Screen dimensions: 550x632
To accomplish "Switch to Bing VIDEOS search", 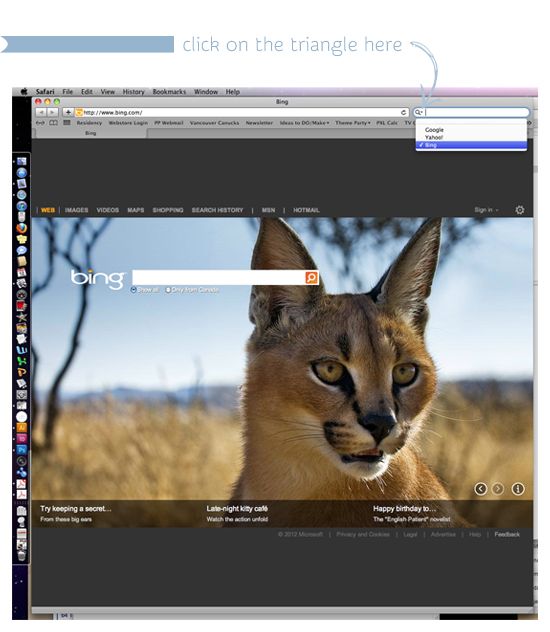I will point(108,210).
